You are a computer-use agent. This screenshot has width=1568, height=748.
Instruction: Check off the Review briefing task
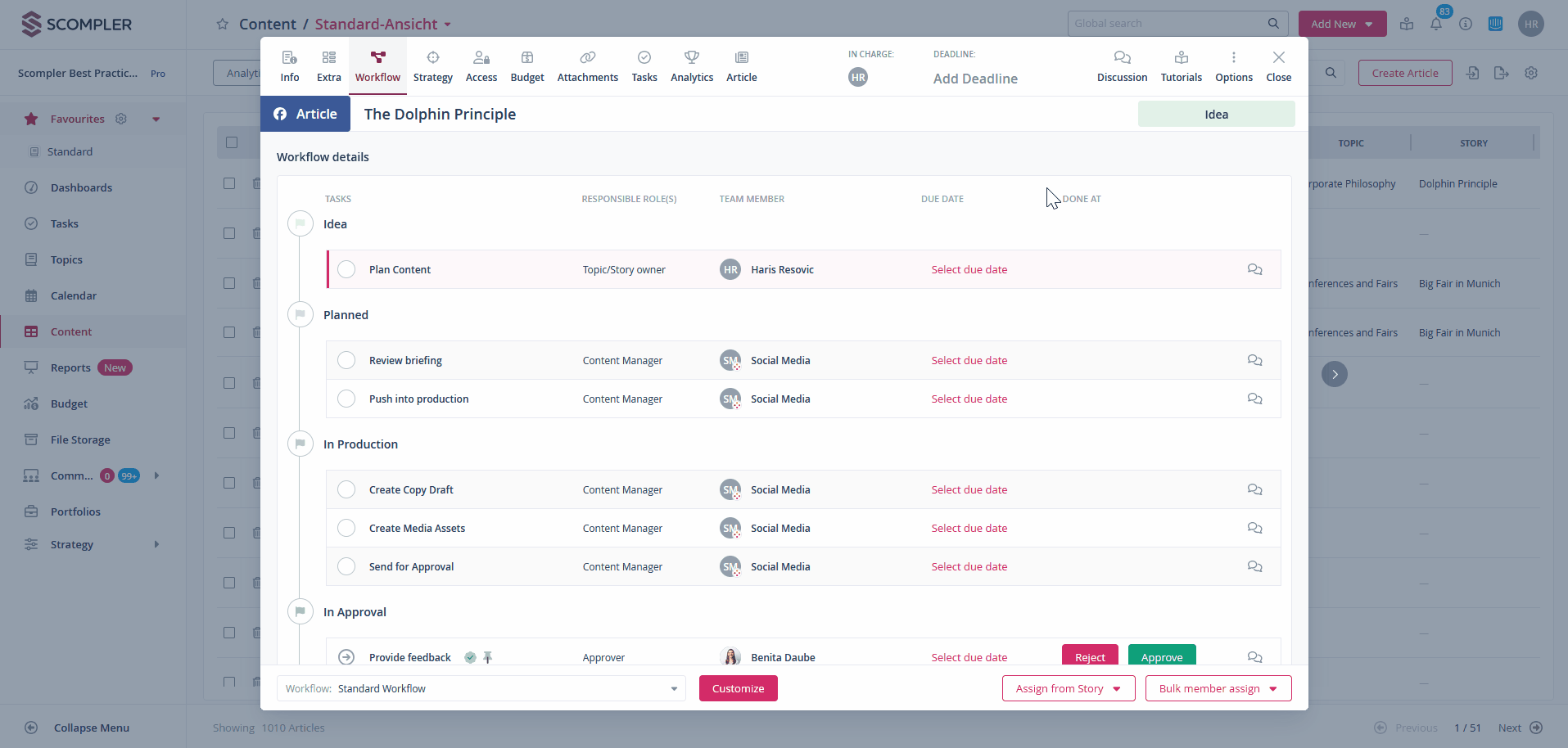[346, 360]
